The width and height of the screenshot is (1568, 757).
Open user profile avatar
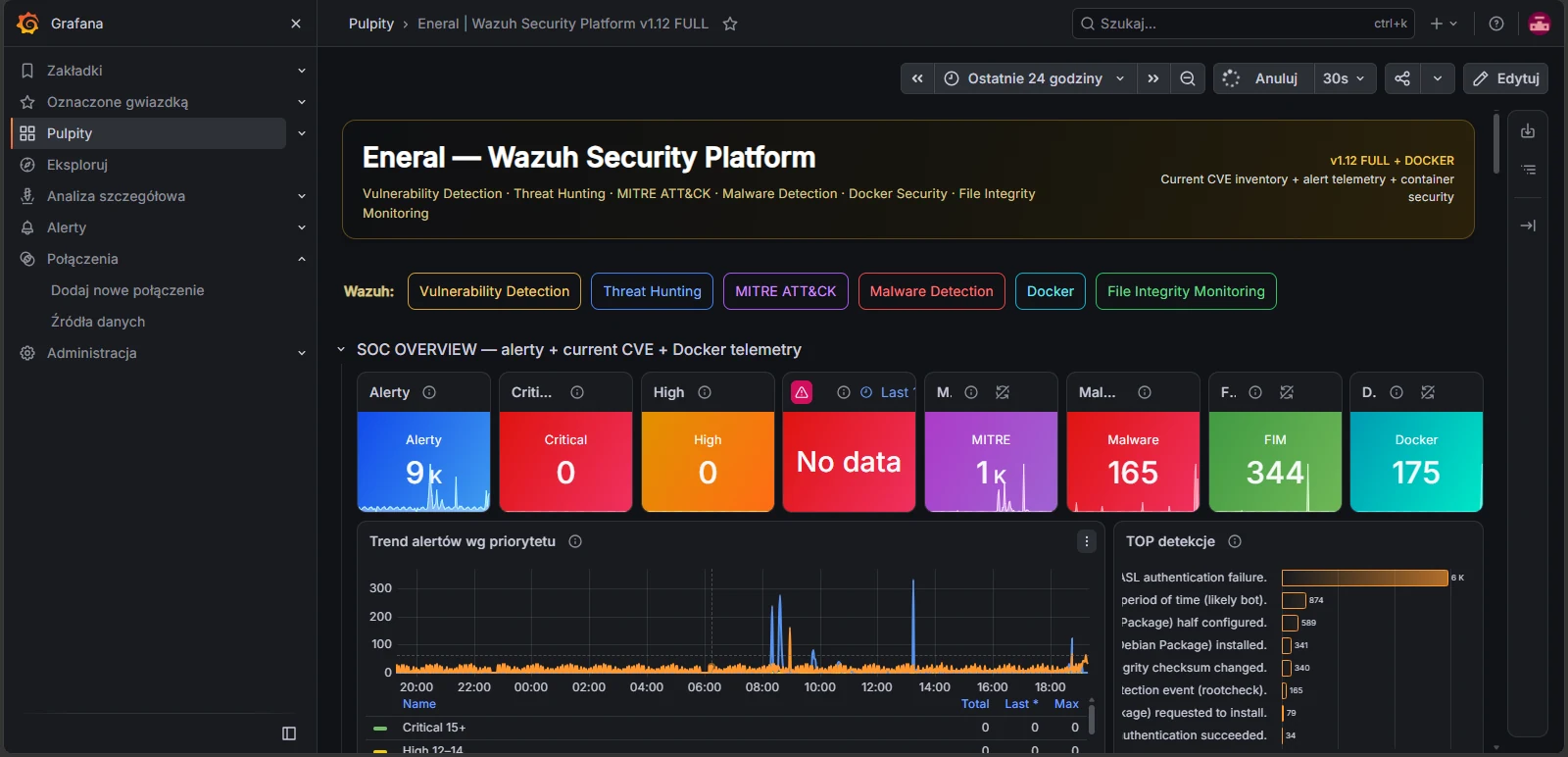pos(1540,24)
